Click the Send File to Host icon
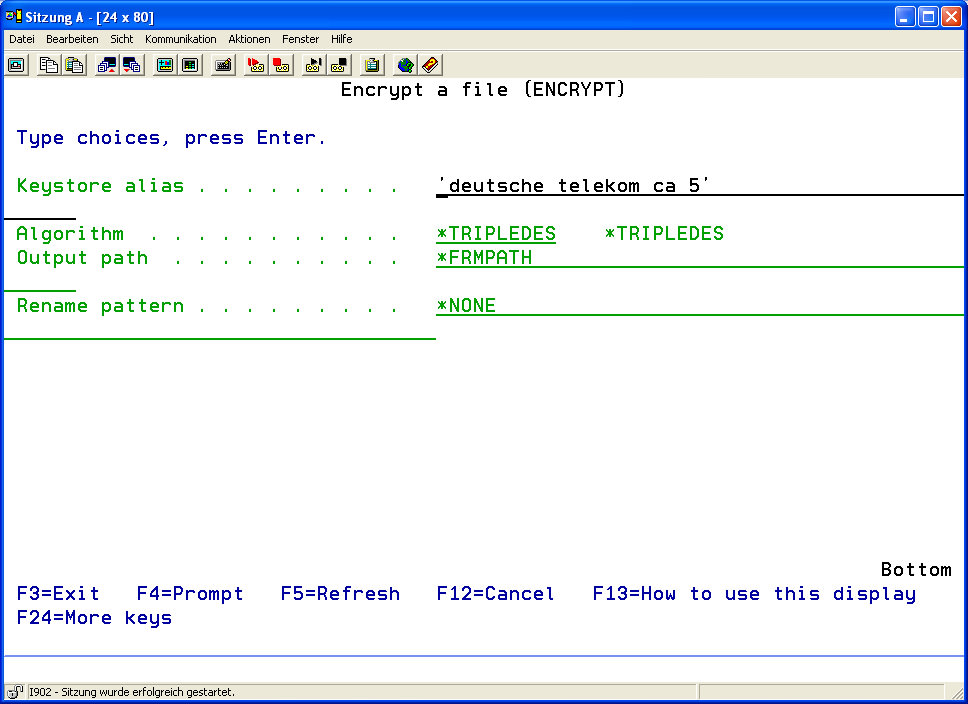 tap(106, 65)
